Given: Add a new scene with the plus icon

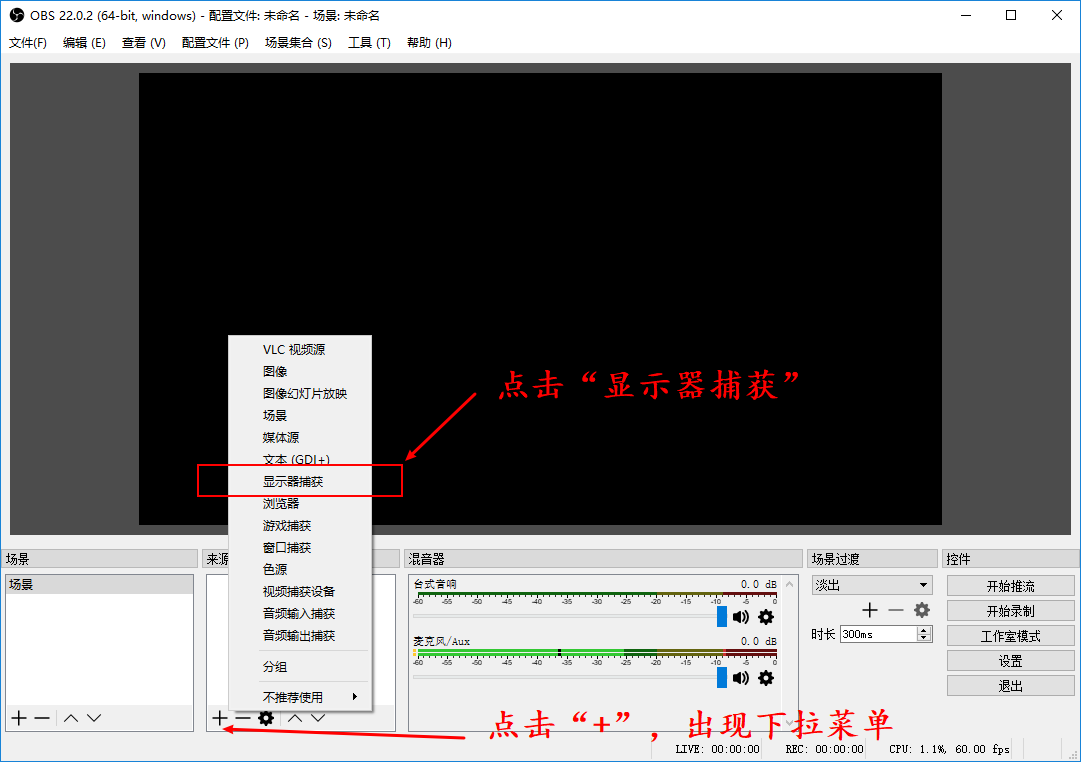Looking at the screenshot, I should point(19,718).
